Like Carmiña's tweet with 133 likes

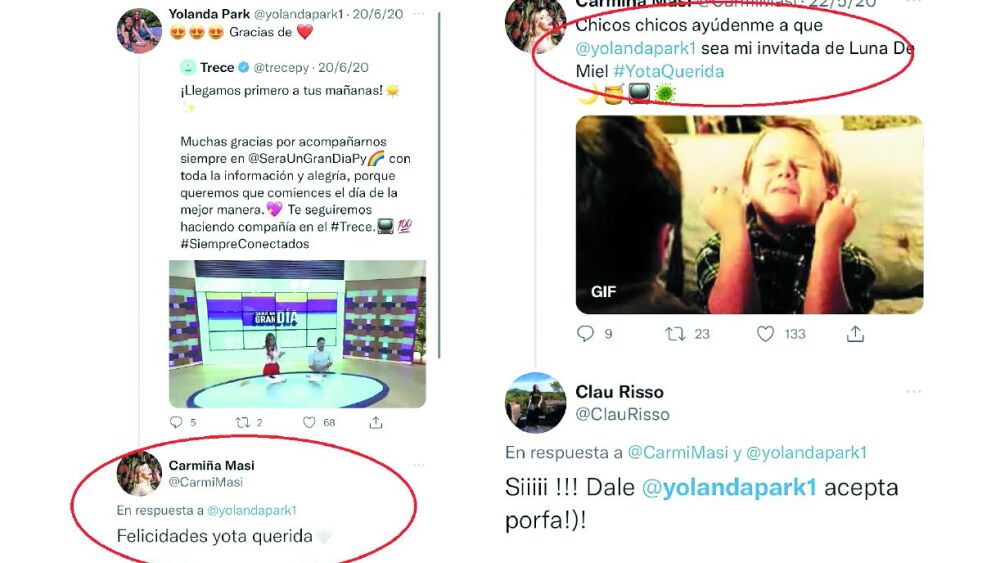point(765,333)
